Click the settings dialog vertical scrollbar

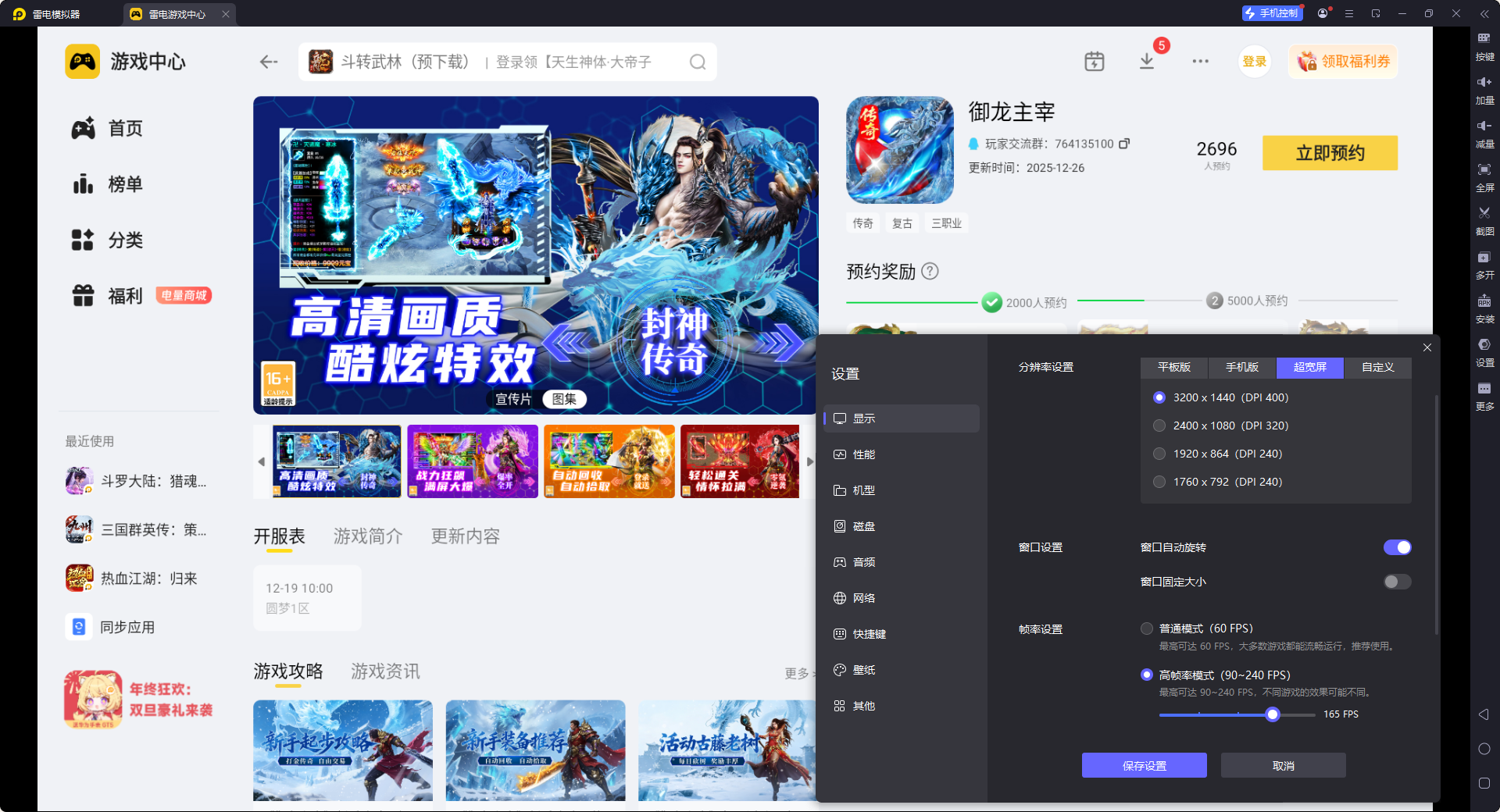1437,515
